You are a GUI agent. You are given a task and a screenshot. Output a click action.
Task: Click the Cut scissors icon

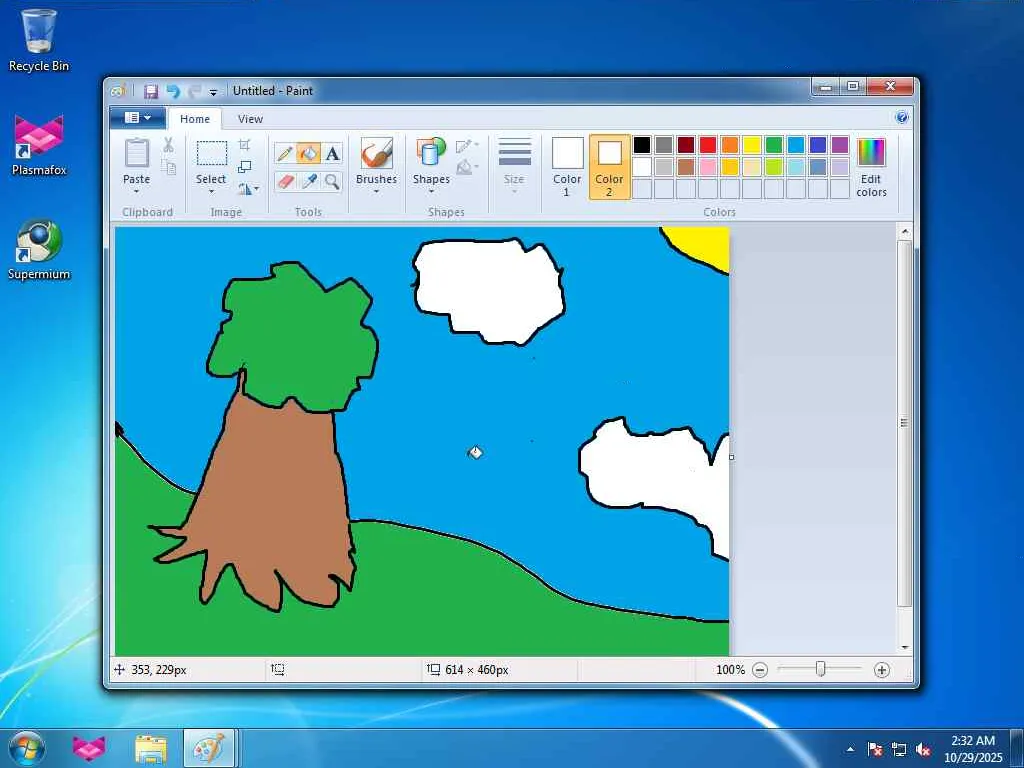click(168, 145)
